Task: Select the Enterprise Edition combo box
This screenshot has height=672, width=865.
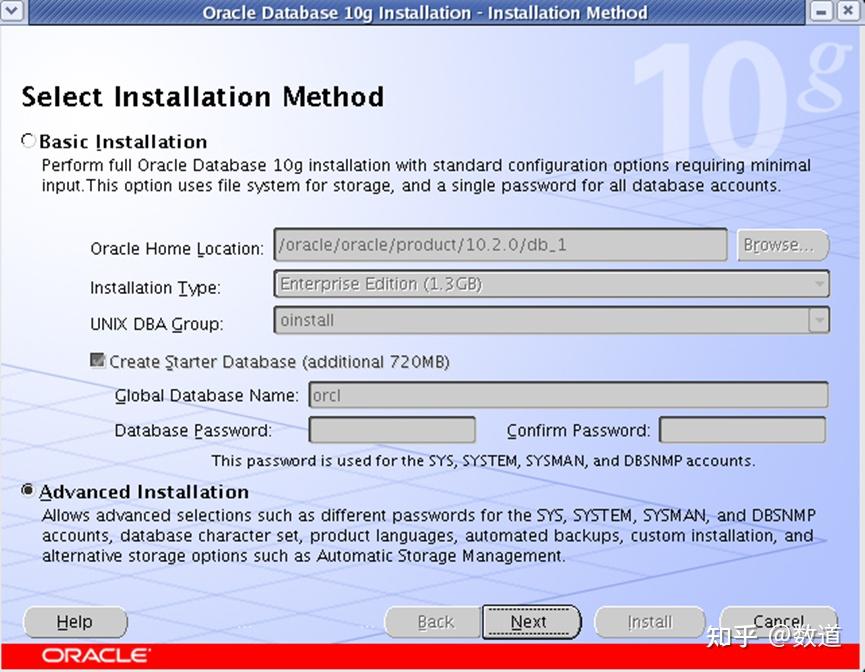Action: click(550, 283)
